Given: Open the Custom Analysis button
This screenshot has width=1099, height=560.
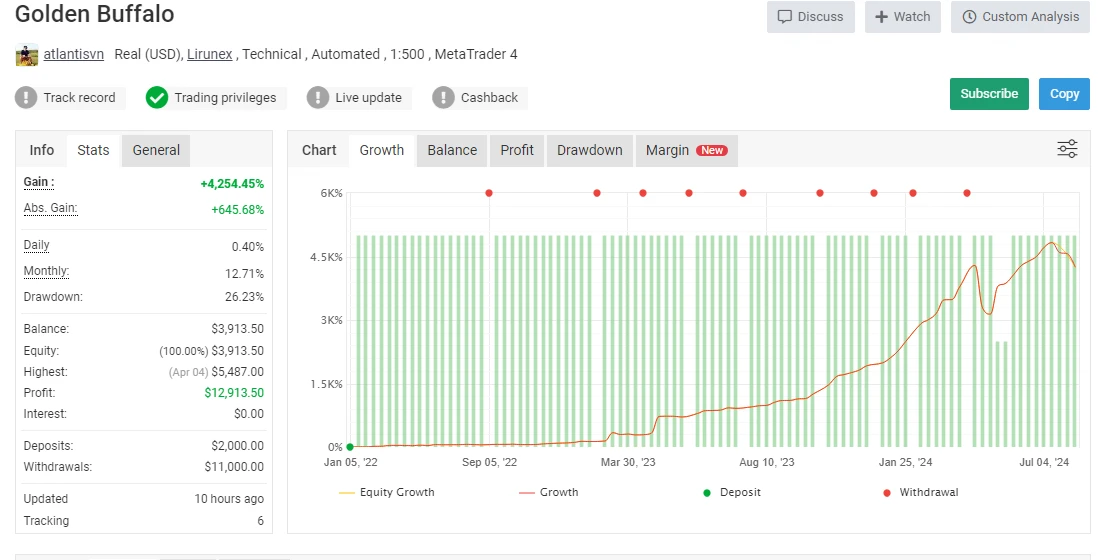Looking at the screenshot, I should [x=1020, y=17].
